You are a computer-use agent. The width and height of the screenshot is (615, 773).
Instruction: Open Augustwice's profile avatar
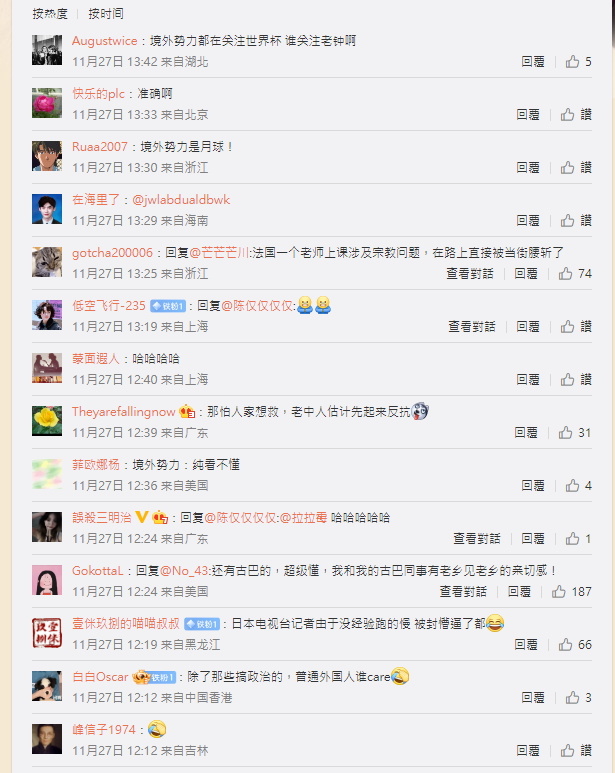pos(47,50)
